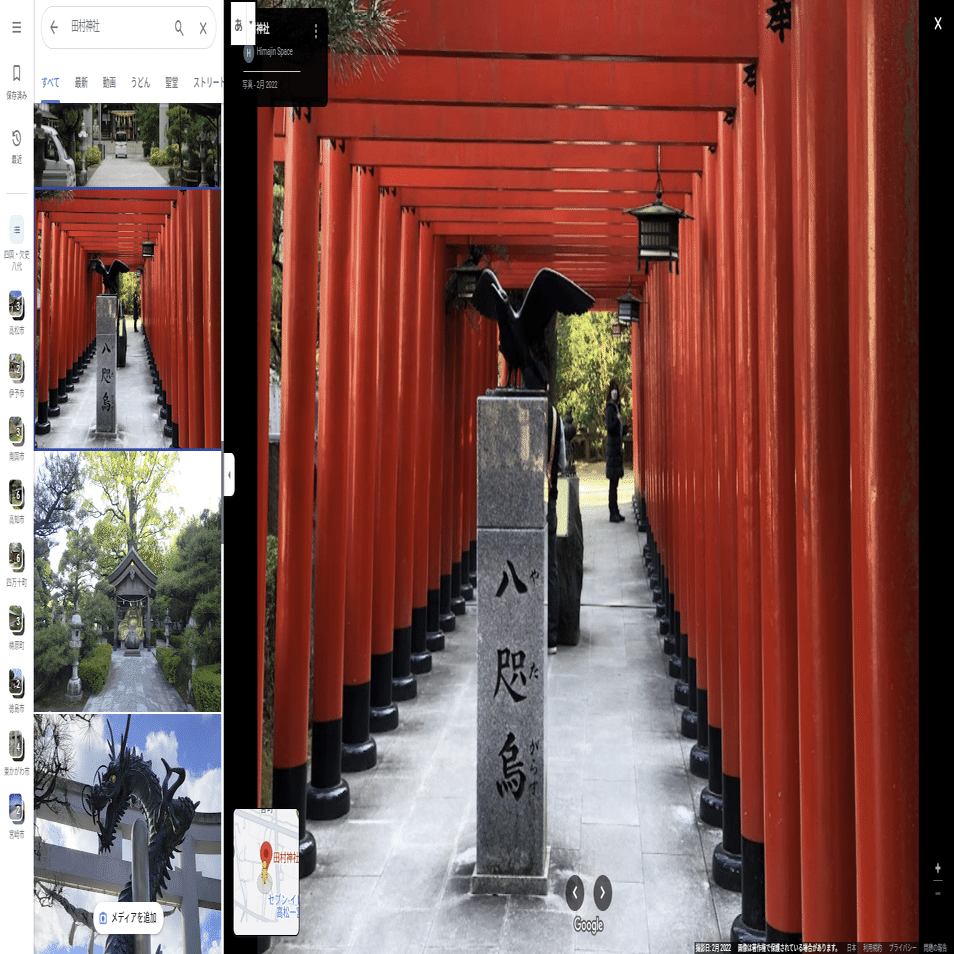Open the 四万十町 recent item
Viewport: 954px width, 954px height.
click(16, 565)
